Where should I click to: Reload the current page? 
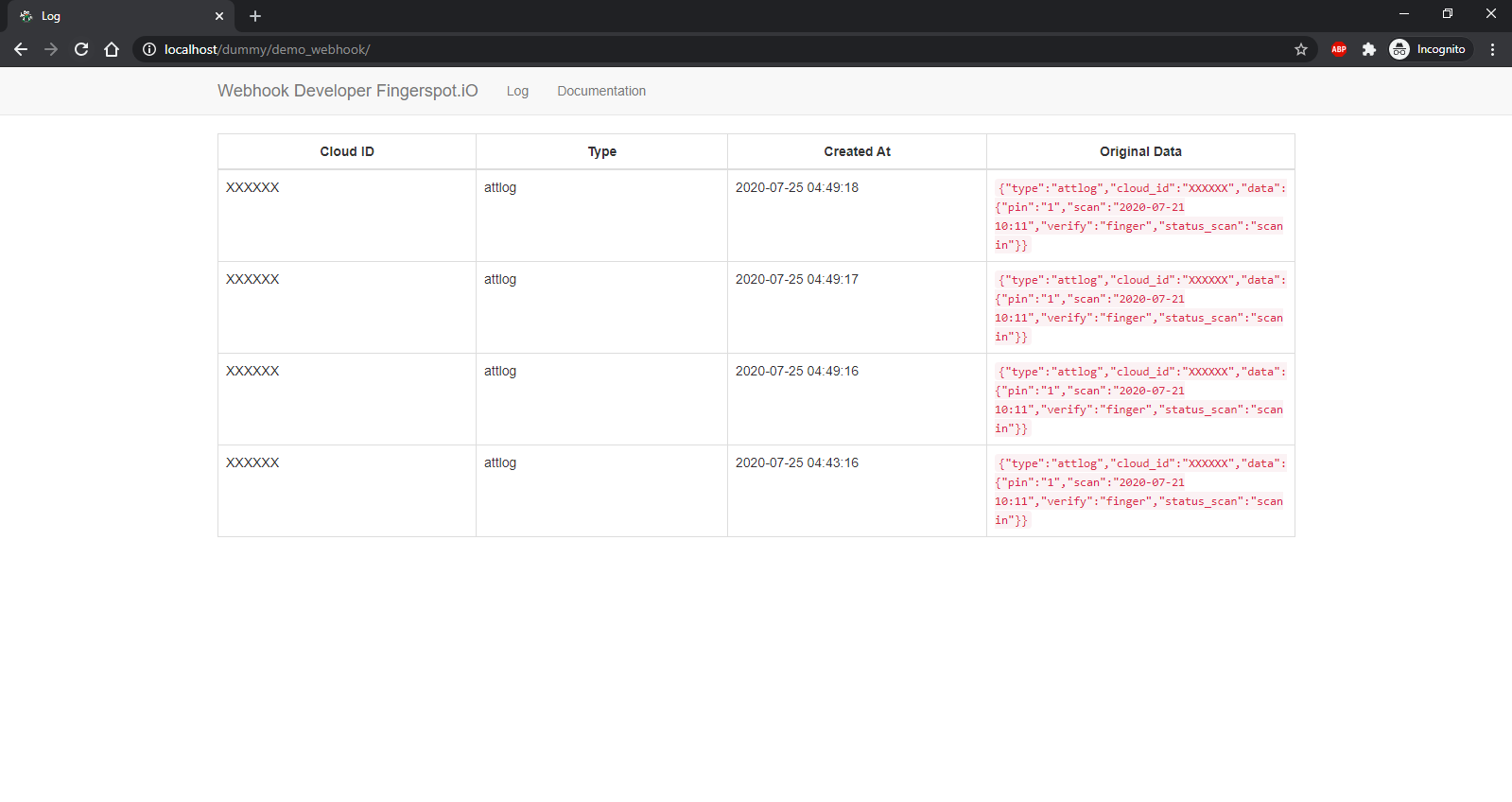[81, 49]
